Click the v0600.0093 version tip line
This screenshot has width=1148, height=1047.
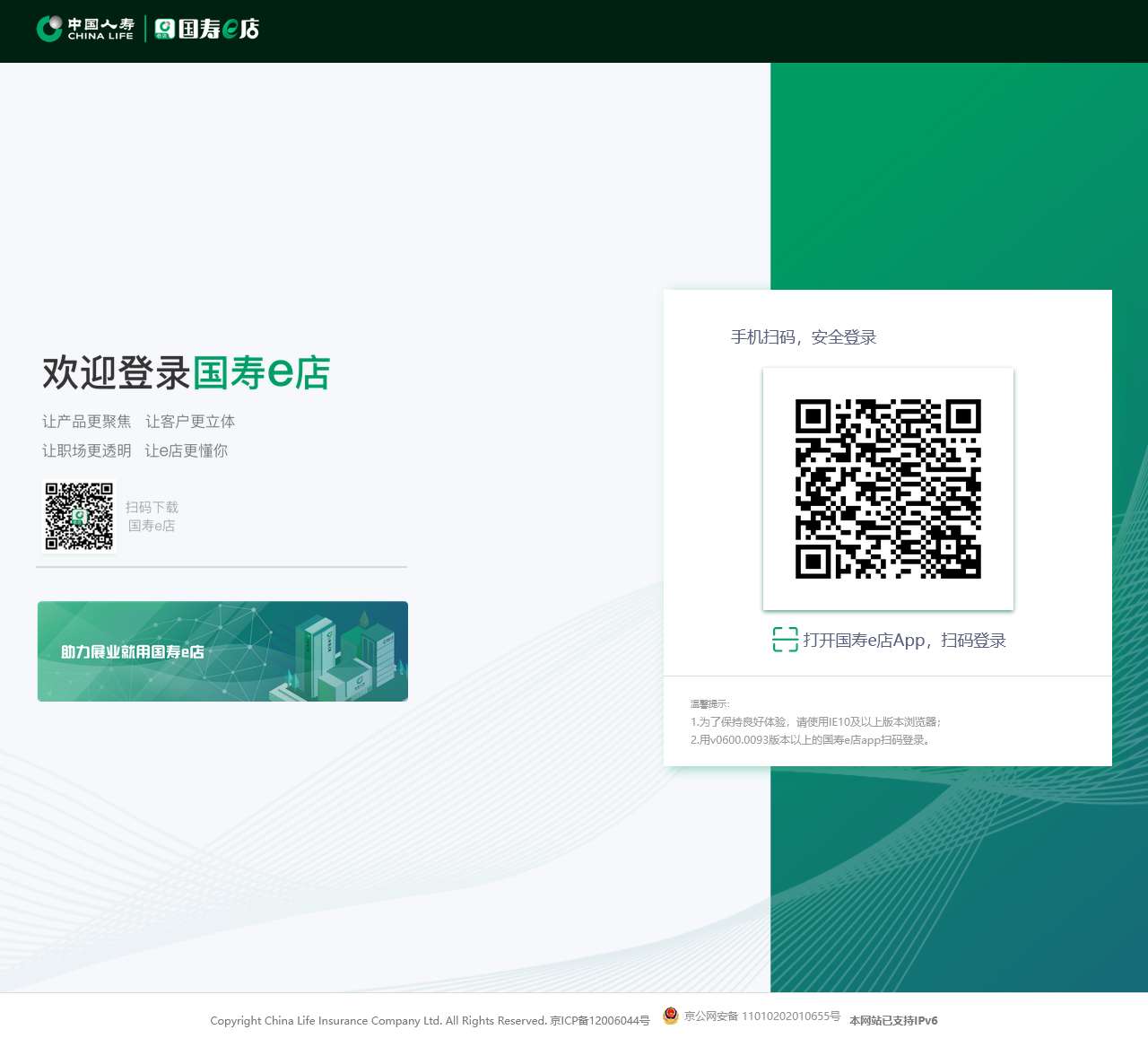812,740
